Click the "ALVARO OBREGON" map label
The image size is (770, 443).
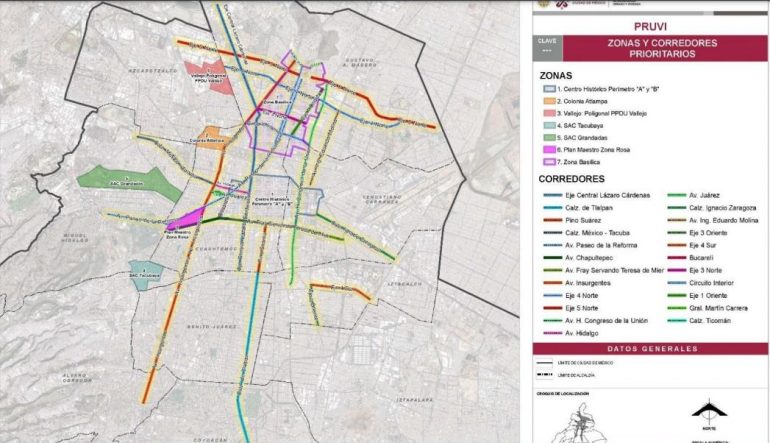pos(77,378)
